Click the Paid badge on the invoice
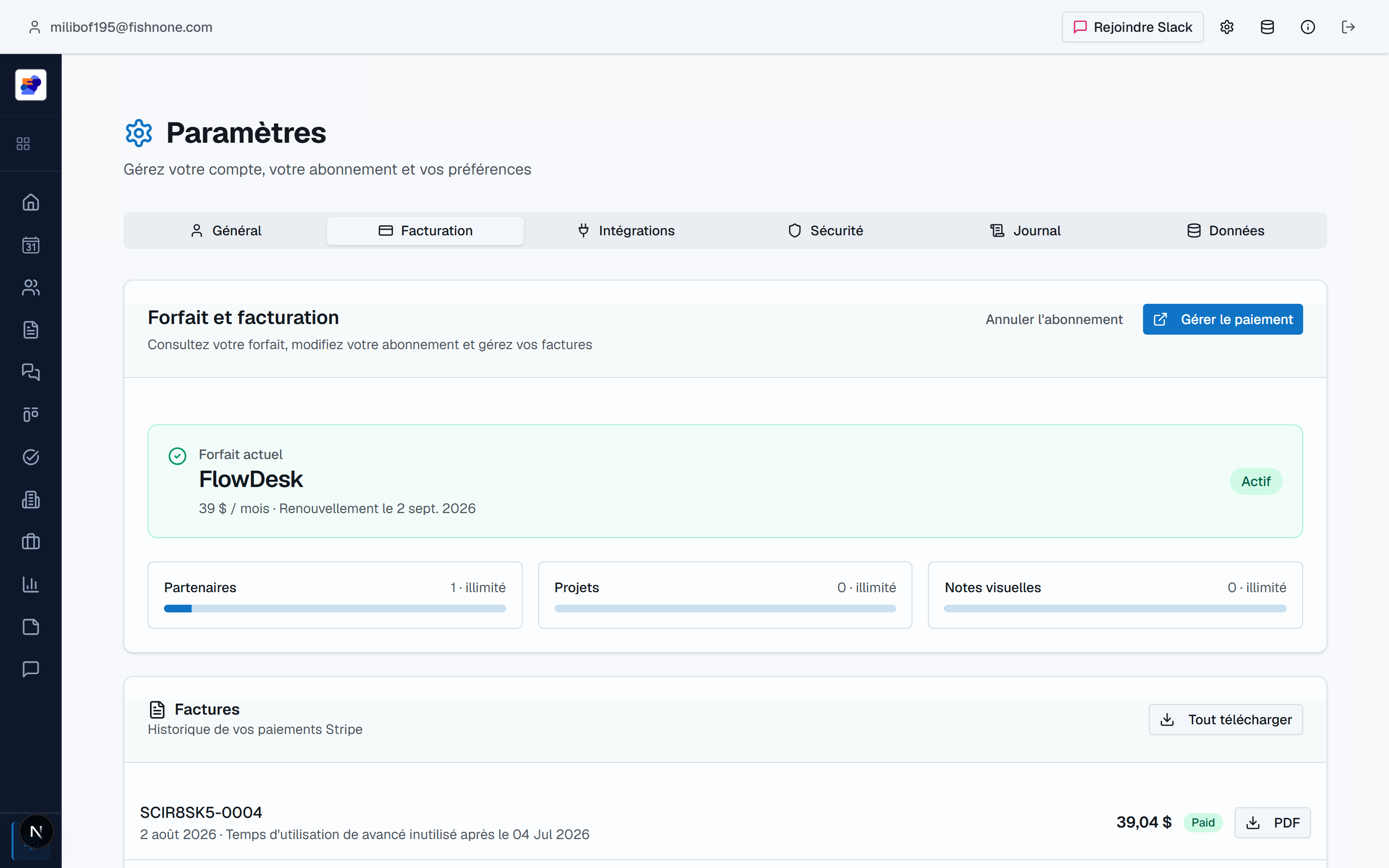Screen dimensions: 1389x868 (x=1203, y=823)
